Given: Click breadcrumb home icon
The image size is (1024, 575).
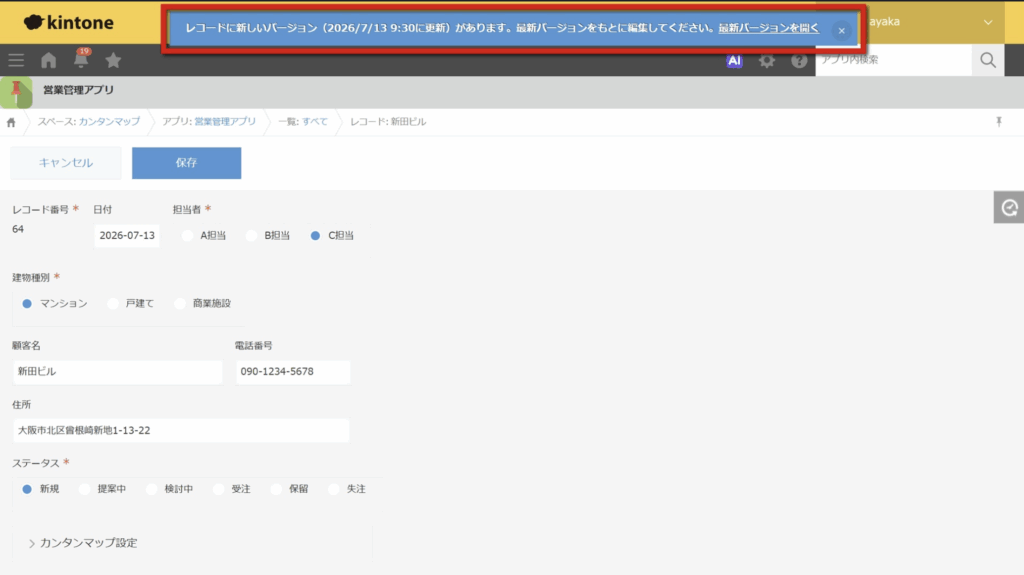Looking at the screenshot, I should point(11,122).
